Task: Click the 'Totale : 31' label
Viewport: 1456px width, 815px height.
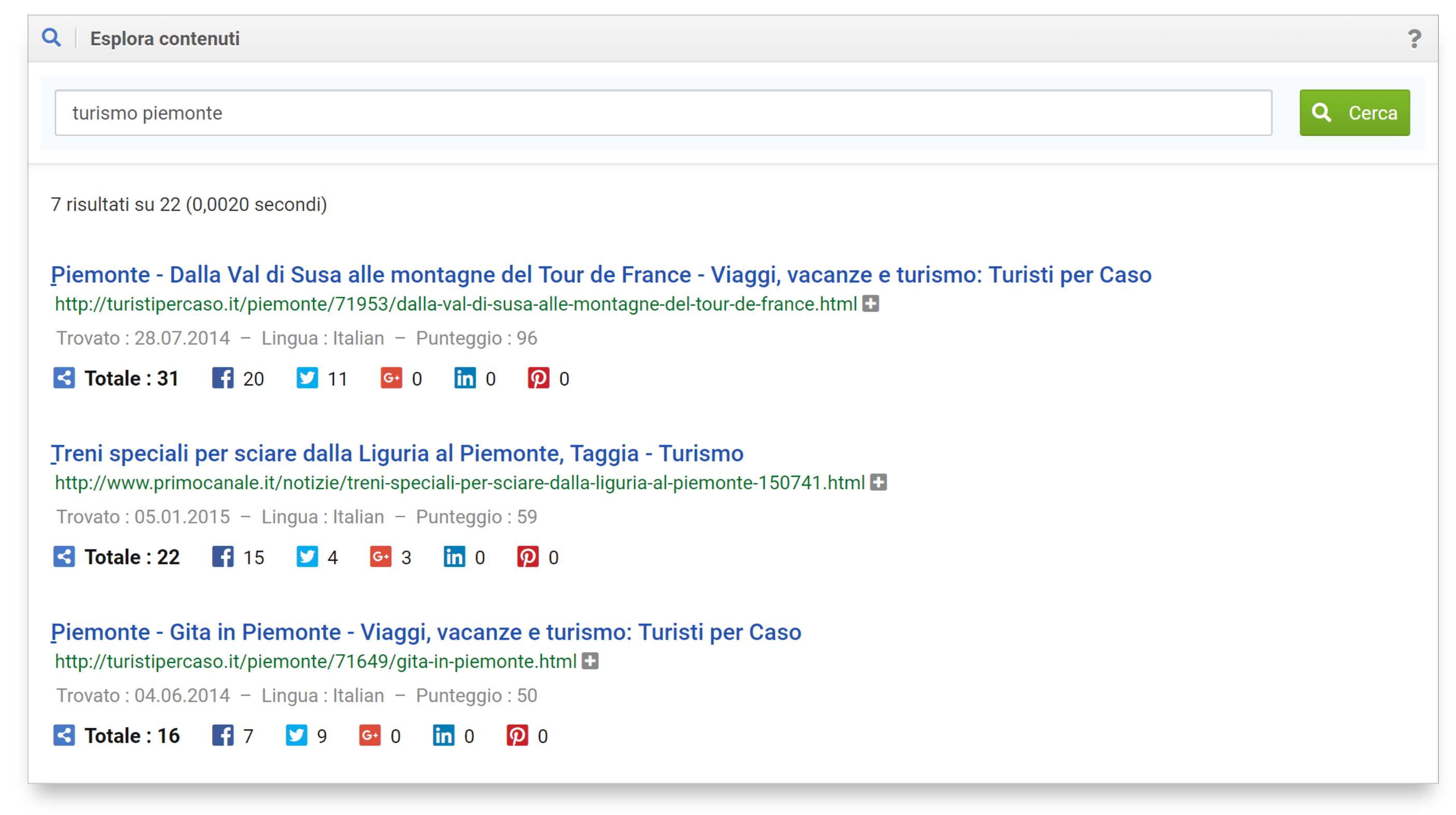Action: (132, 378)
